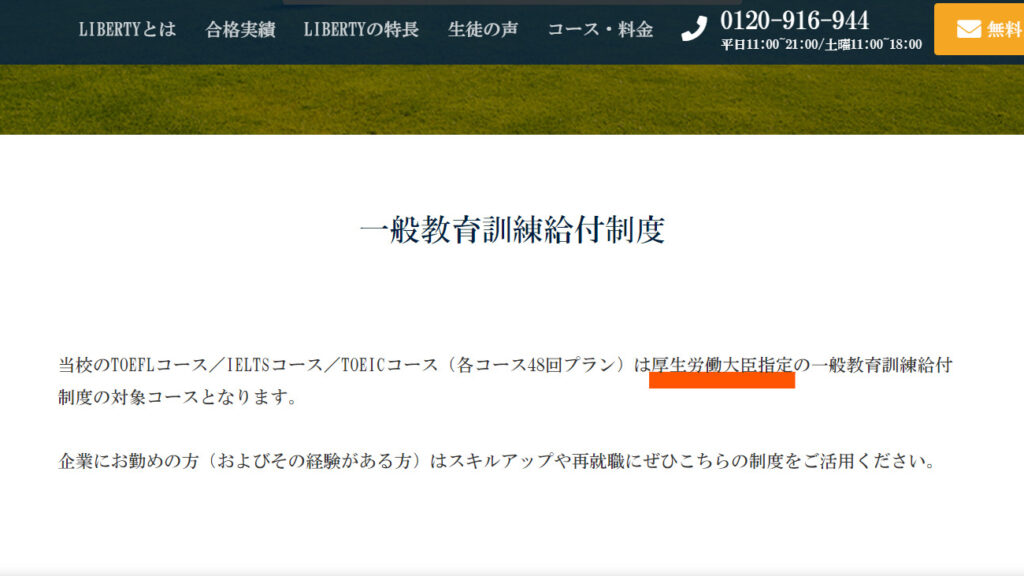Click the envelope icon in orange button

click(x=969, y=29)
